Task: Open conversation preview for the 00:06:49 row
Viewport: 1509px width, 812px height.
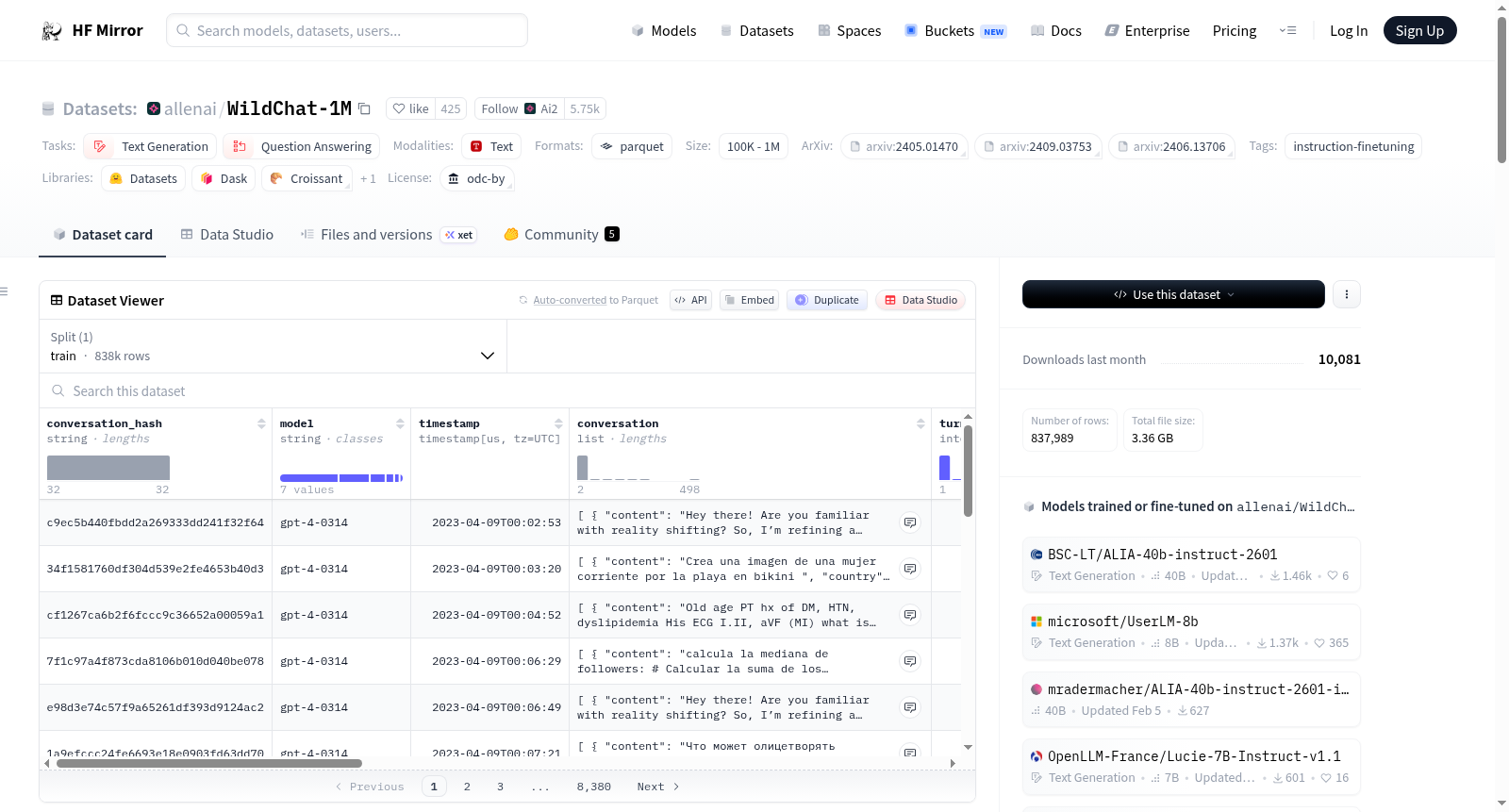Action: 910,707
